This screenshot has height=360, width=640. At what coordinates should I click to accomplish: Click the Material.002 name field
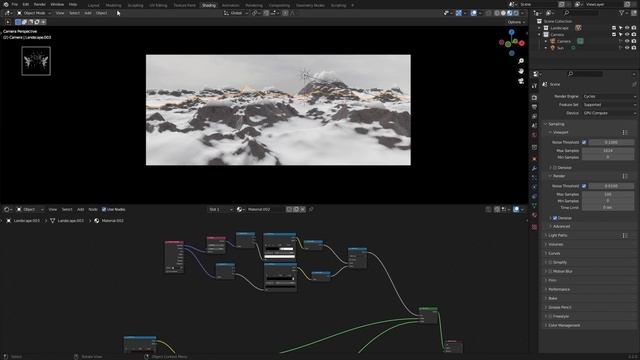(265, 209)
